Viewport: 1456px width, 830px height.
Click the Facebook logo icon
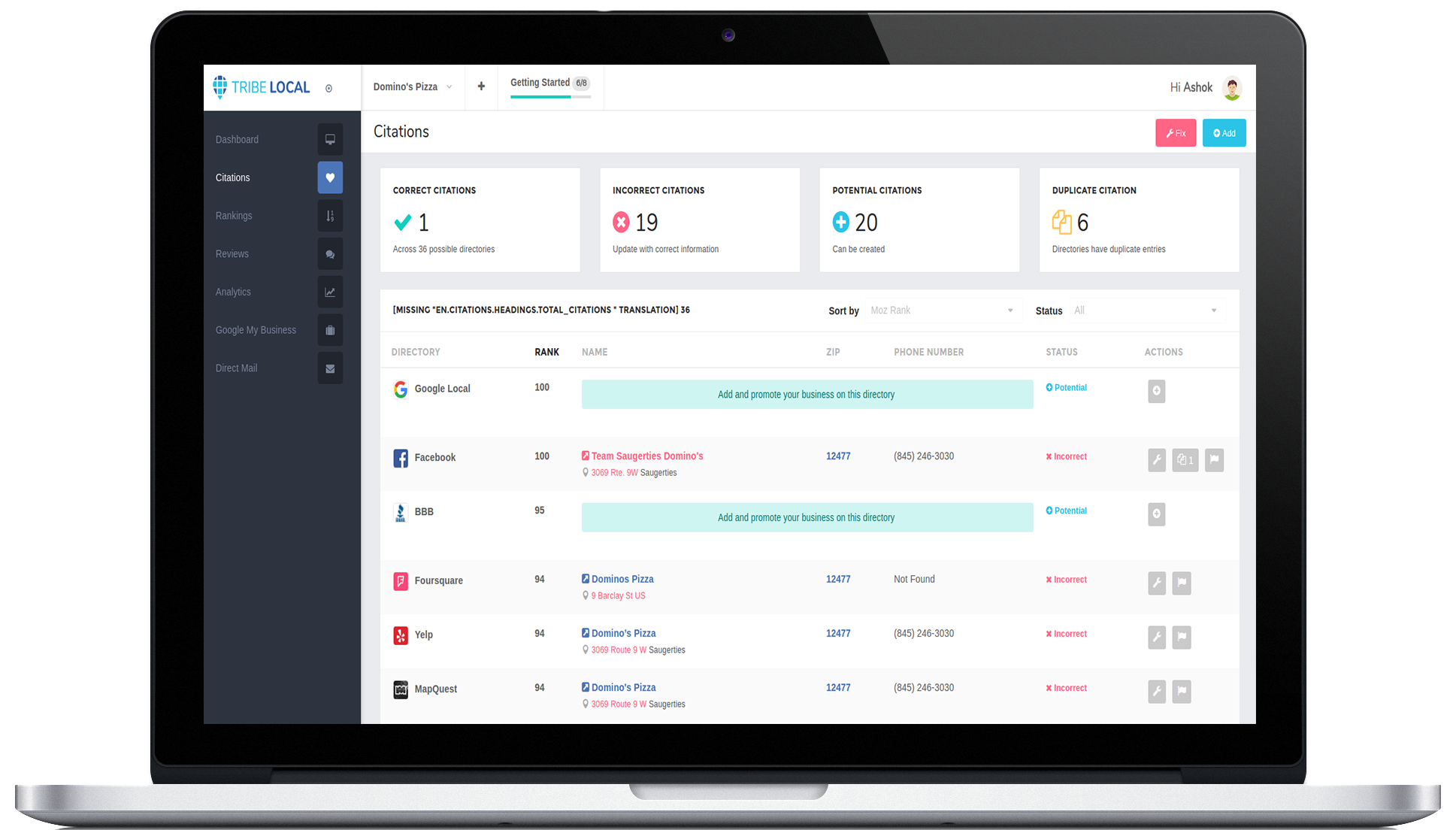coord(401,458)
